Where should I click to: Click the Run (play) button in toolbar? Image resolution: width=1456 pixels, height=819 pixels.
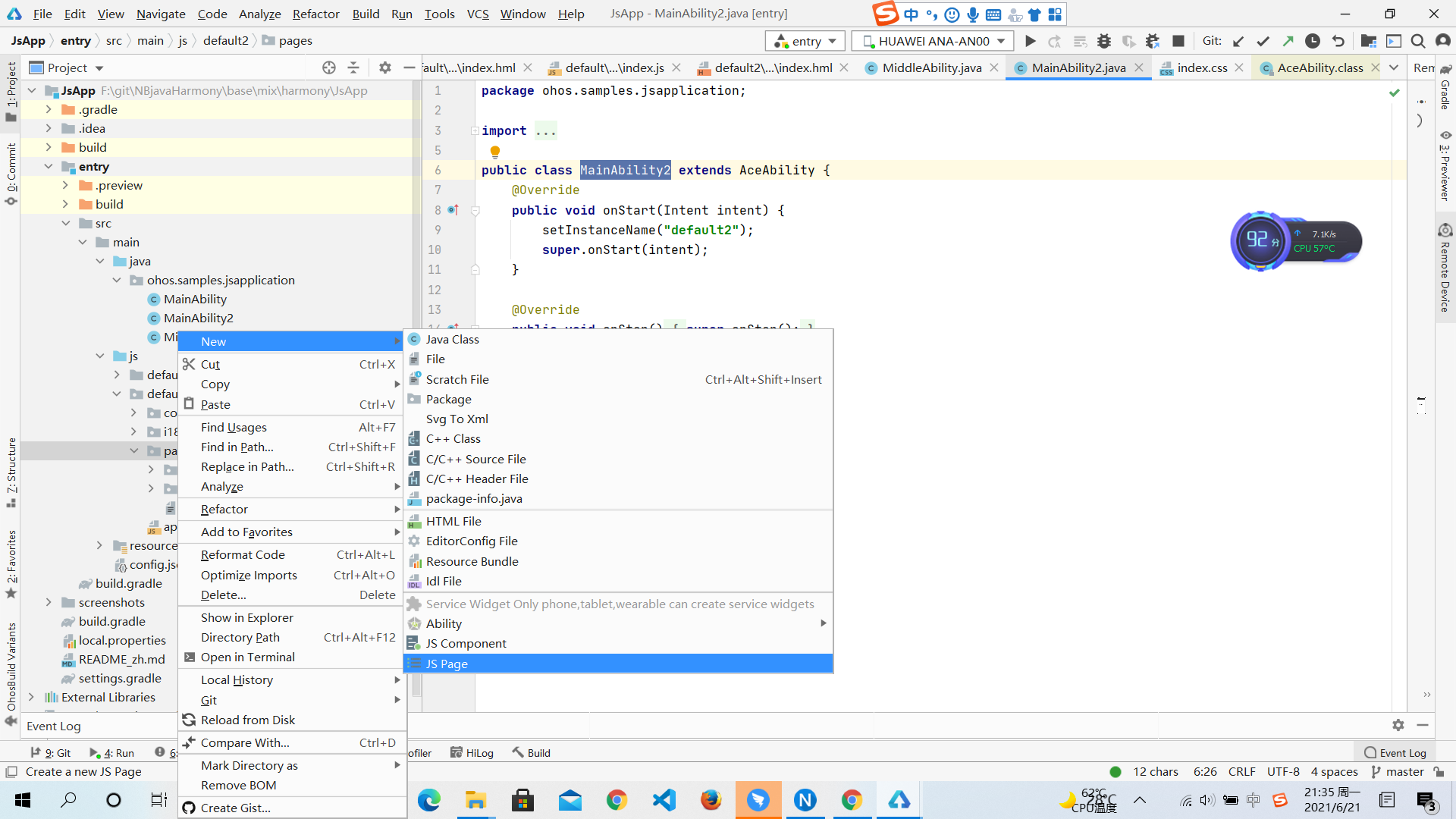point(1030,41)
